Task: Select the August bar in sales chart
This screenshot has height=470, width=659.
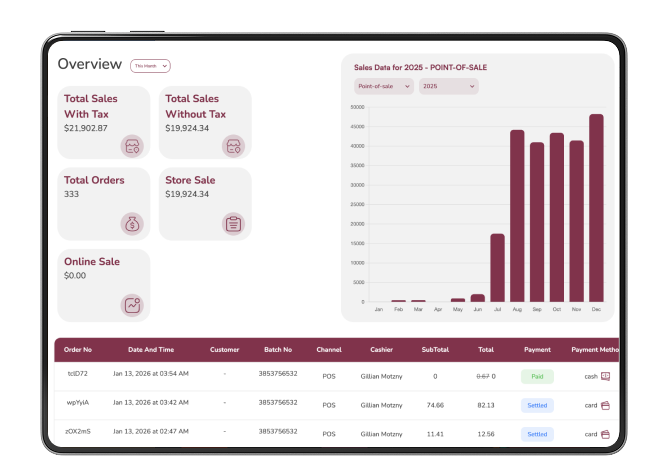Action: (x=517, y=216)
